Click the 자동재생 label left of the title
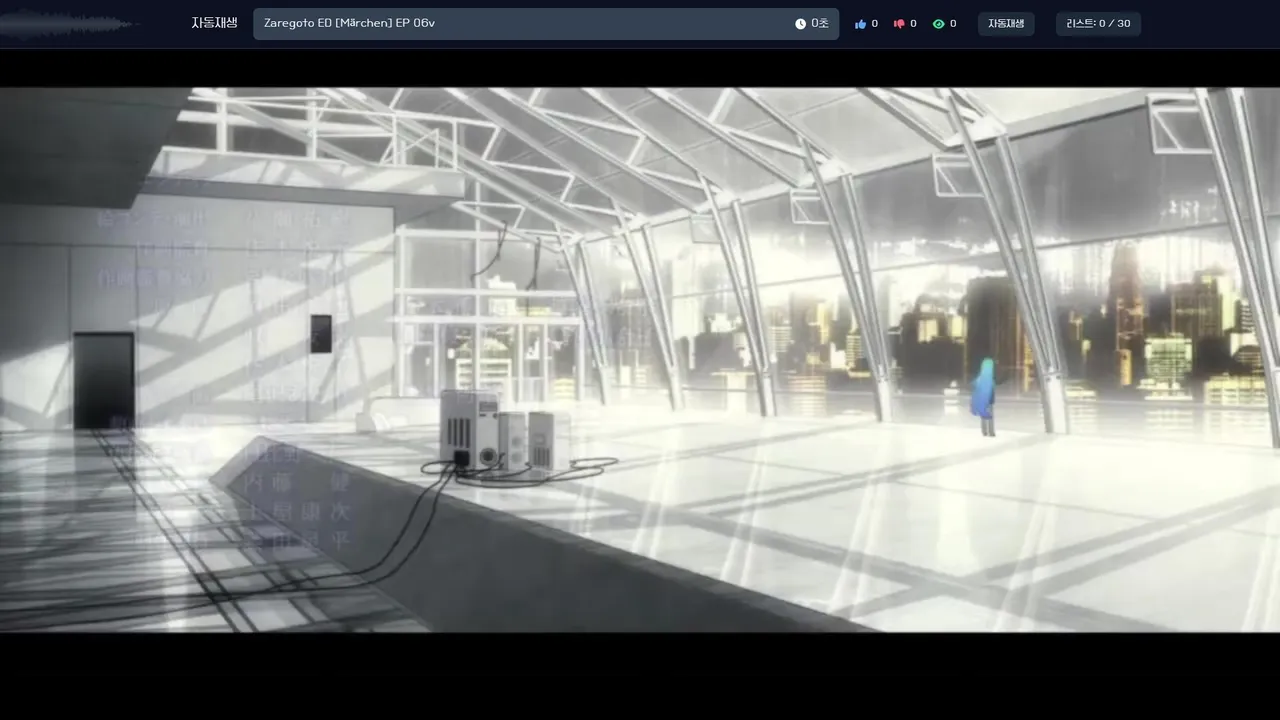Viewport: 1280px width, 720px height. point(215,23)
